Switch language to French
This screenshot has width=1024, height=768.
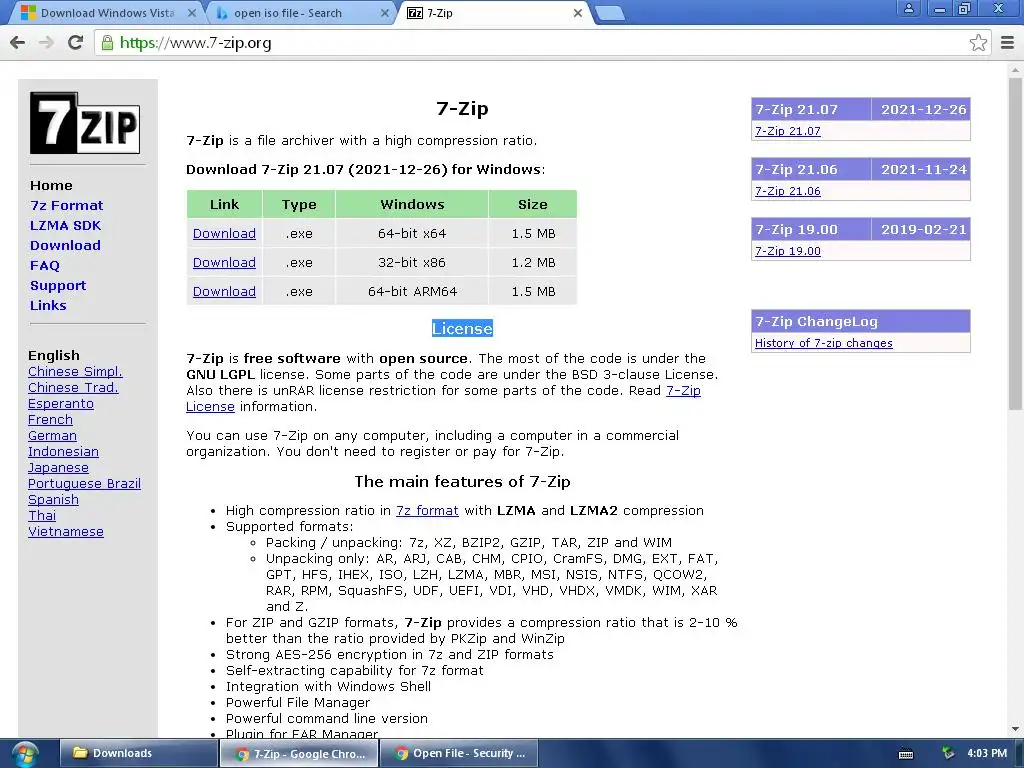(50, 420)
